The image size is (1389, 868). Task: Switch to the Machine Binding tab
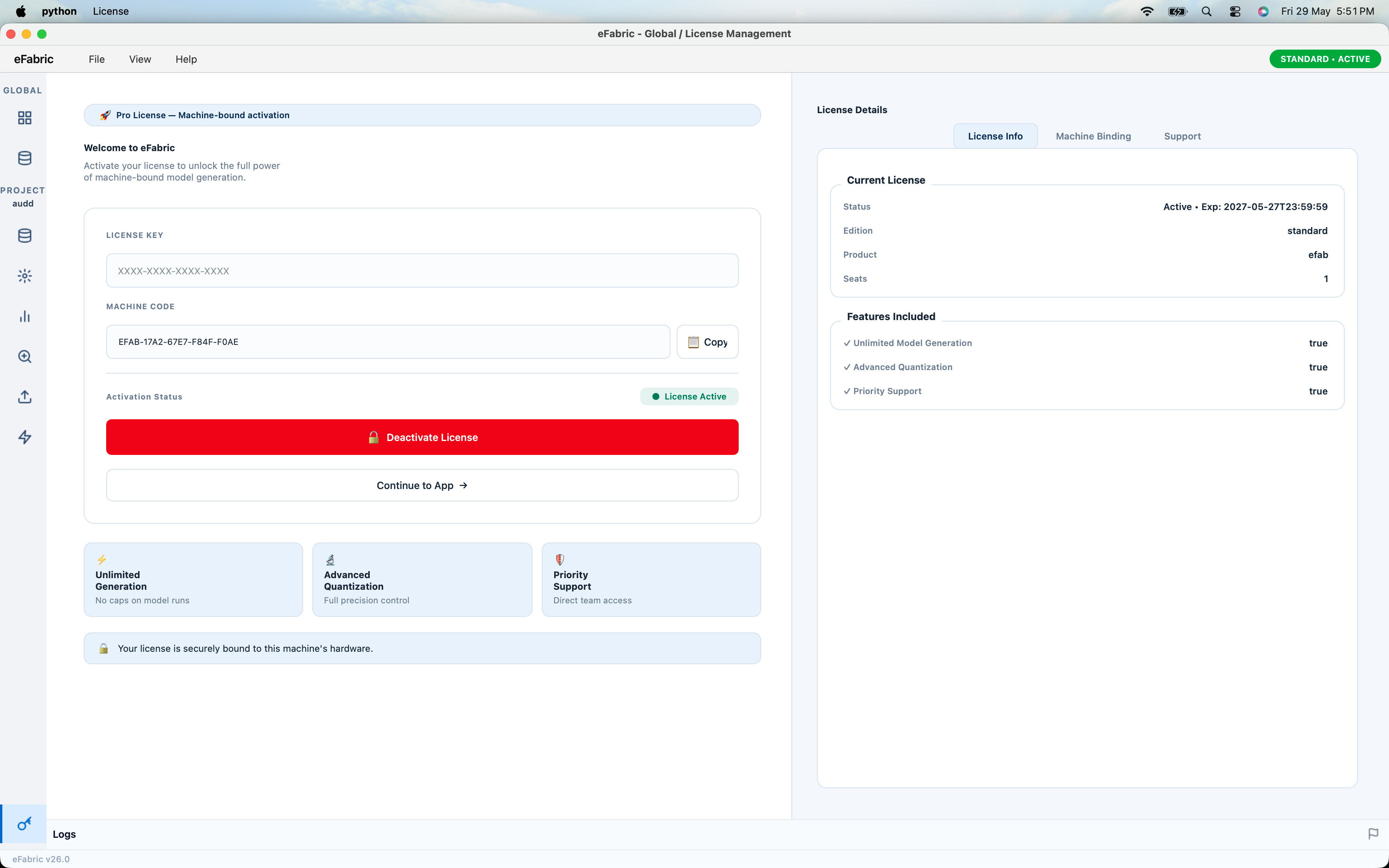point(1093,136)
